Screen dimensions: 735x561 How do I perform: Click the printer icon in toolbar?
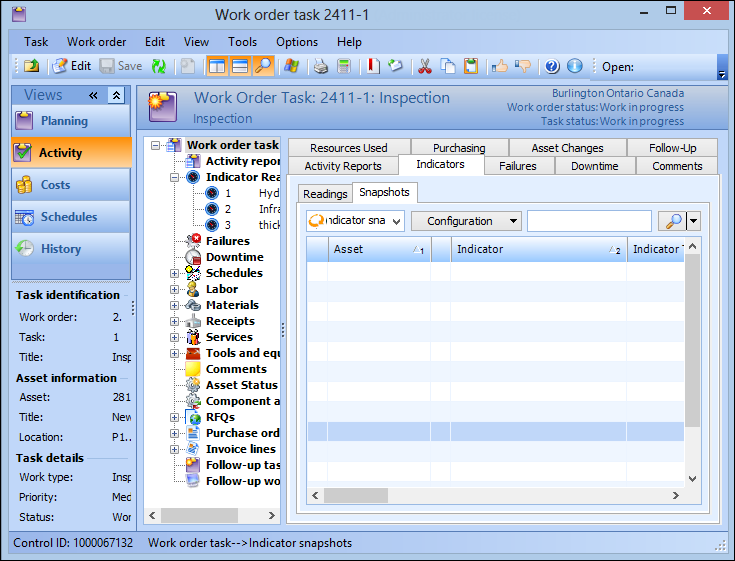pyautogui.click(x=321, y=66)
